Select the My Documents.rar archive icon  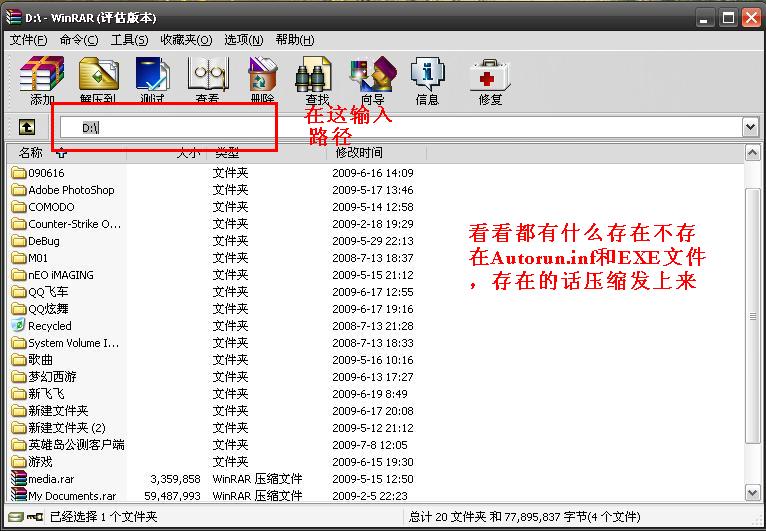click(19, 495)
